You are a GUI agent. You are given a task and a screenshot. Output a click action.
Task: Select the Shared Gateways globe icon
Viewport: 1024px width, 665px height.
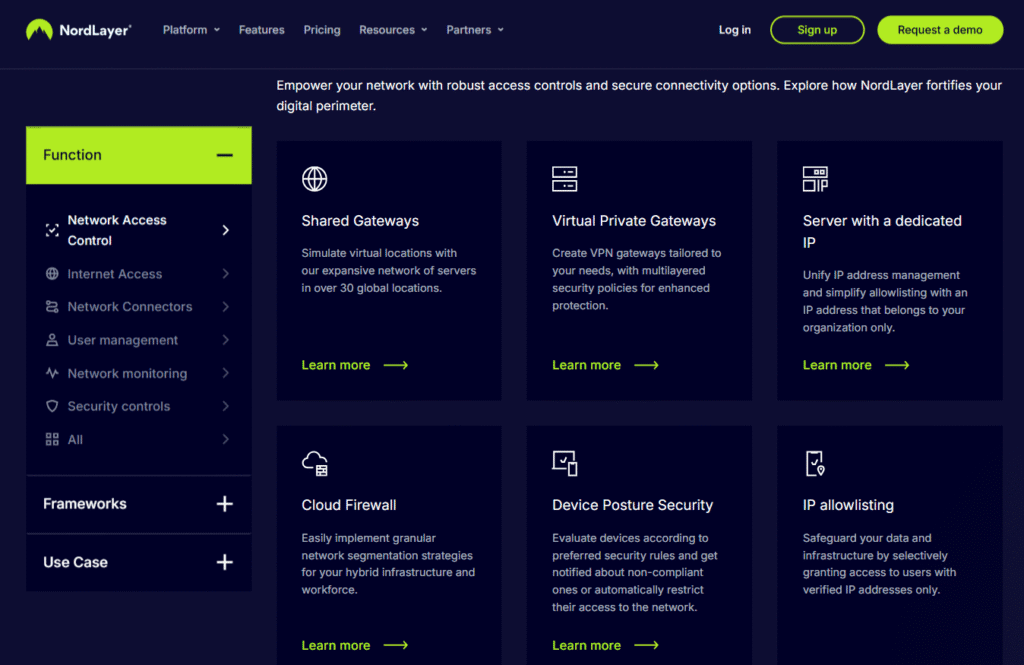[x=314, y=178]
